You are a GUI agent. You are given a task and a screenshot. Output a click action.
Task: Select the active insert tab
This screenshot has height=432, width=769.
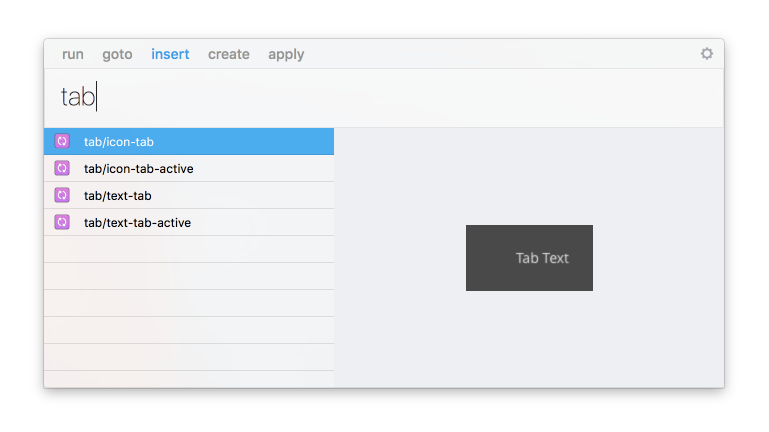pos(170,54)
